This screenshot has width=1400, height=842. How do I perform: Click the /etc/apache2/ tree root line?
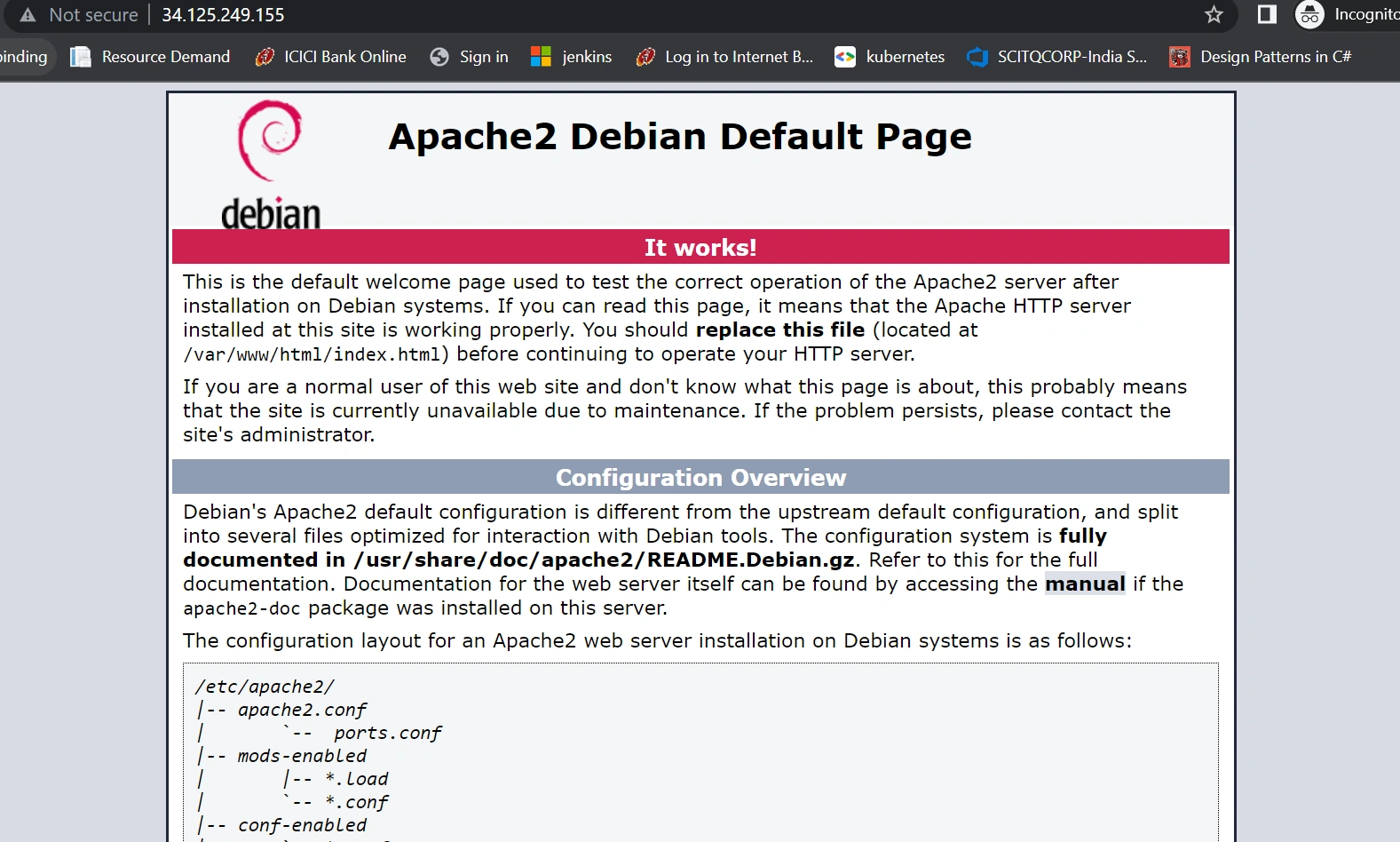tap(265, 687)
